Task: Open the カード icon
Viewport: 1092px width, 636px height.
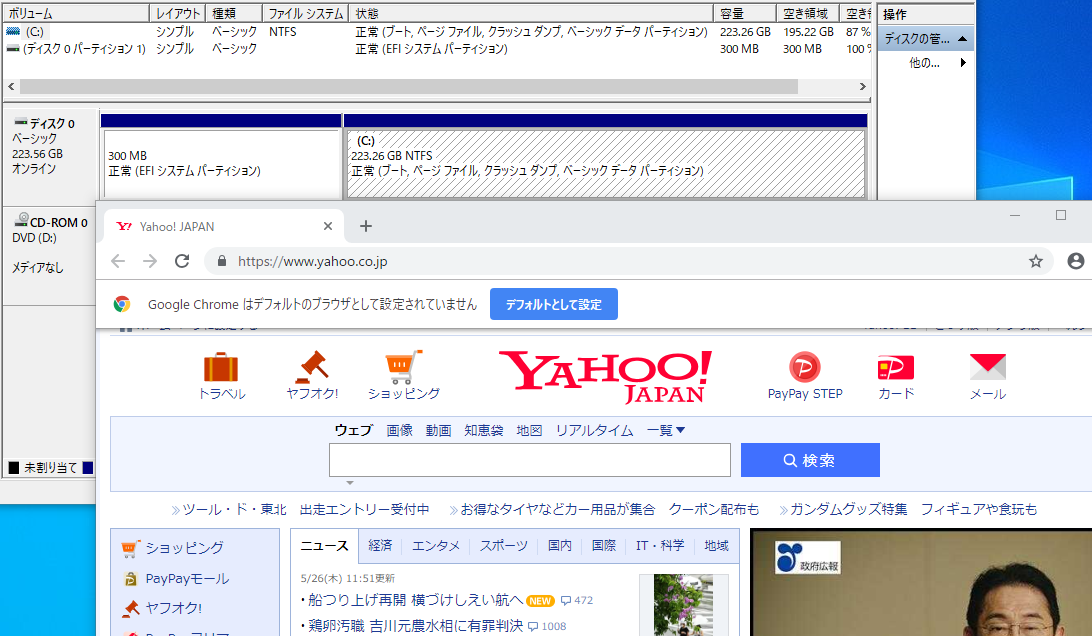Action: 896,367
